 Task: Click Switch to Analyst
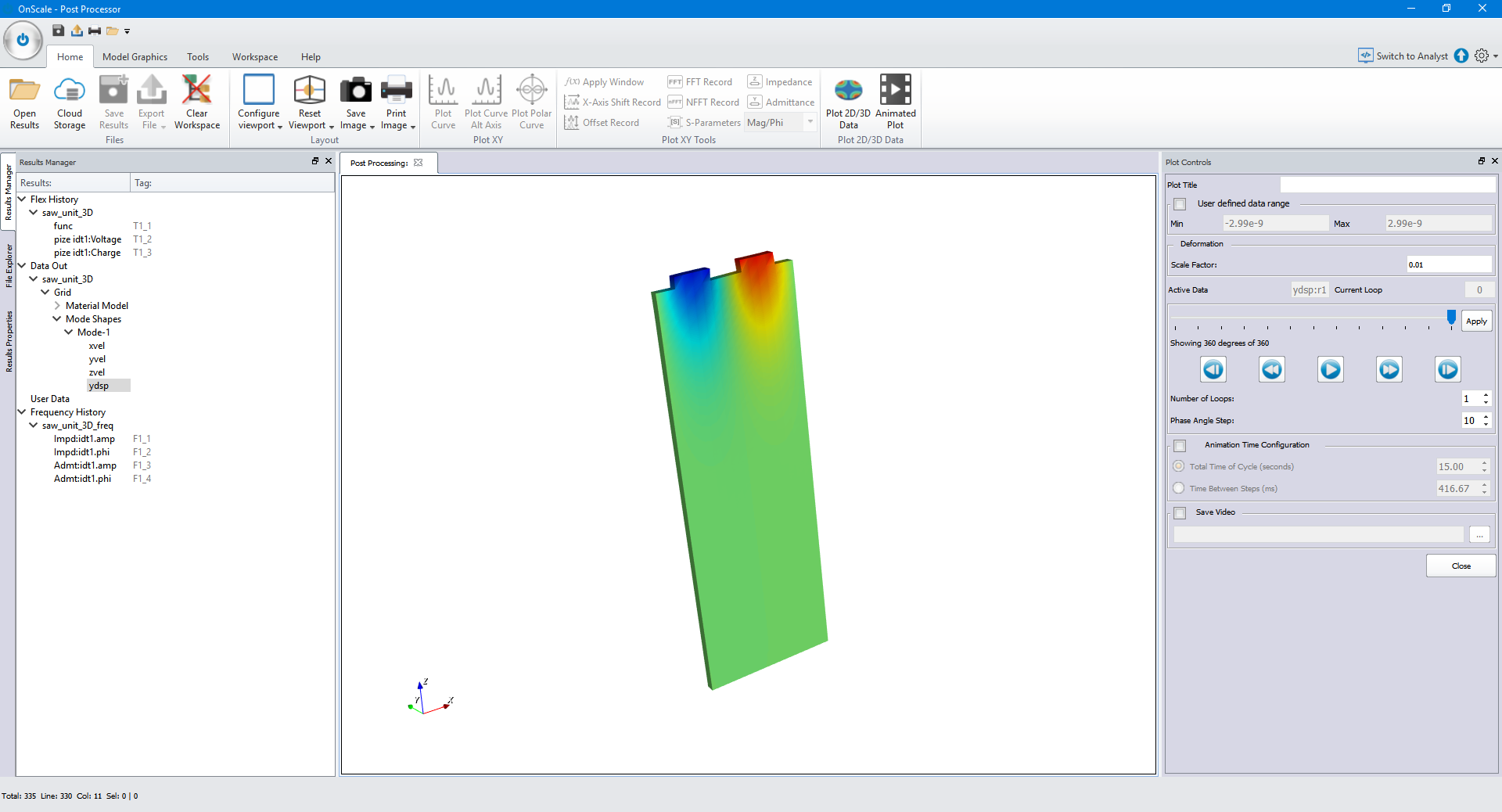1403,56
